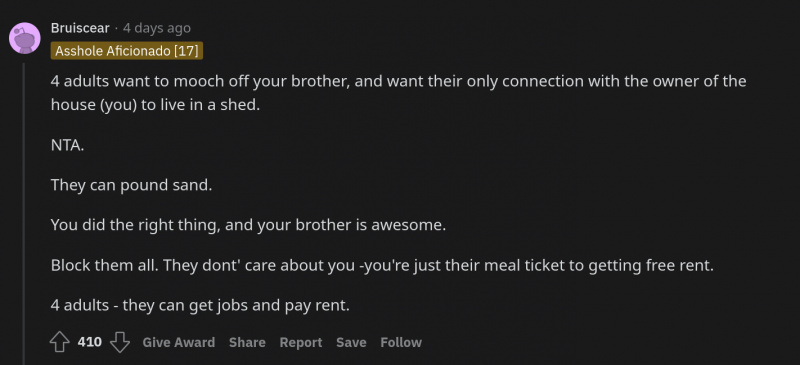Click Give Award under the comment
800x365 pixels.
[179, 342]
